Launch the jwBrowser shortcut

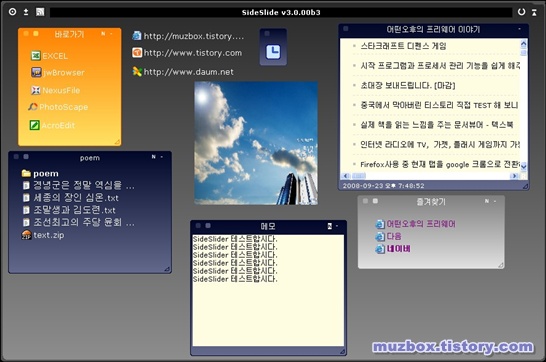(x=58, y=72)
